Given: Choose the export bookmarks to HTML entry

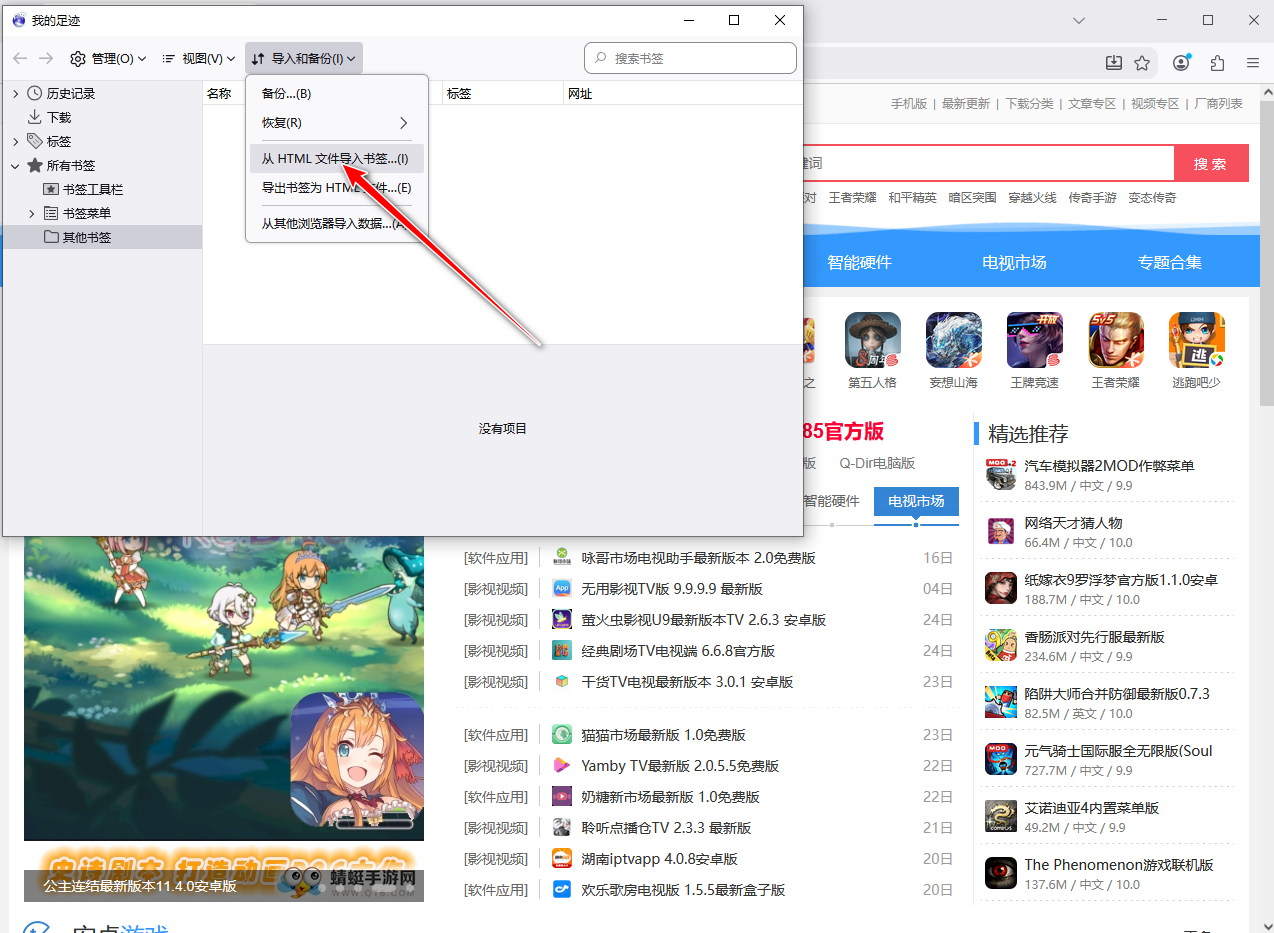Looking at the screenshot, I should coord(337,188).
